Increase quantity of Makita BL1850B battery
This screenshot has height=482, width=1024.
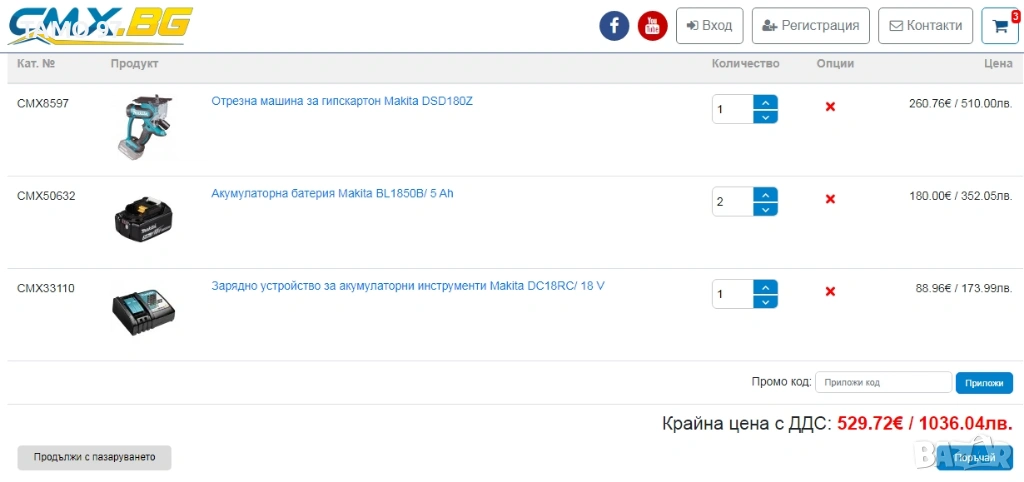click(765, 195)
